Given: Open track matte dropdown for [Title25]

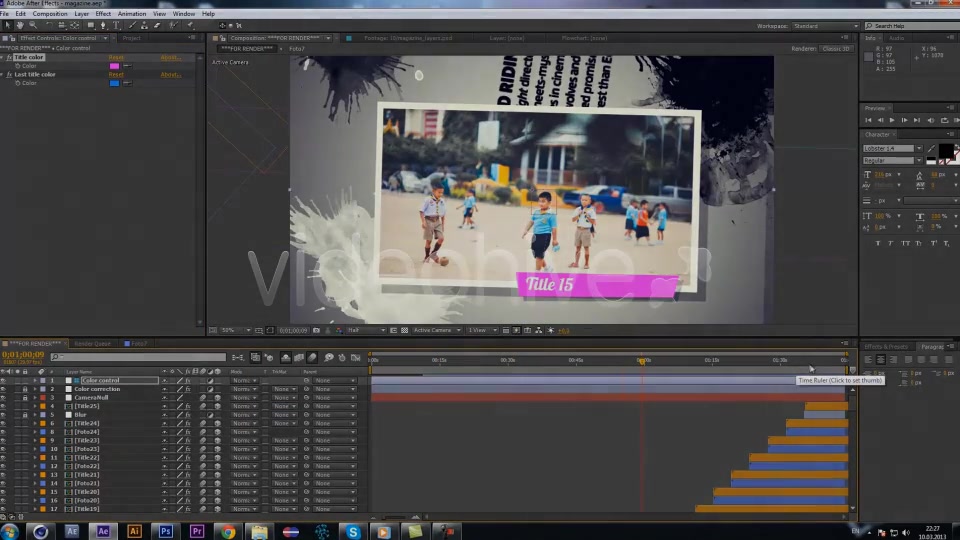Looking at the screenshot, I should pos(285,406).
